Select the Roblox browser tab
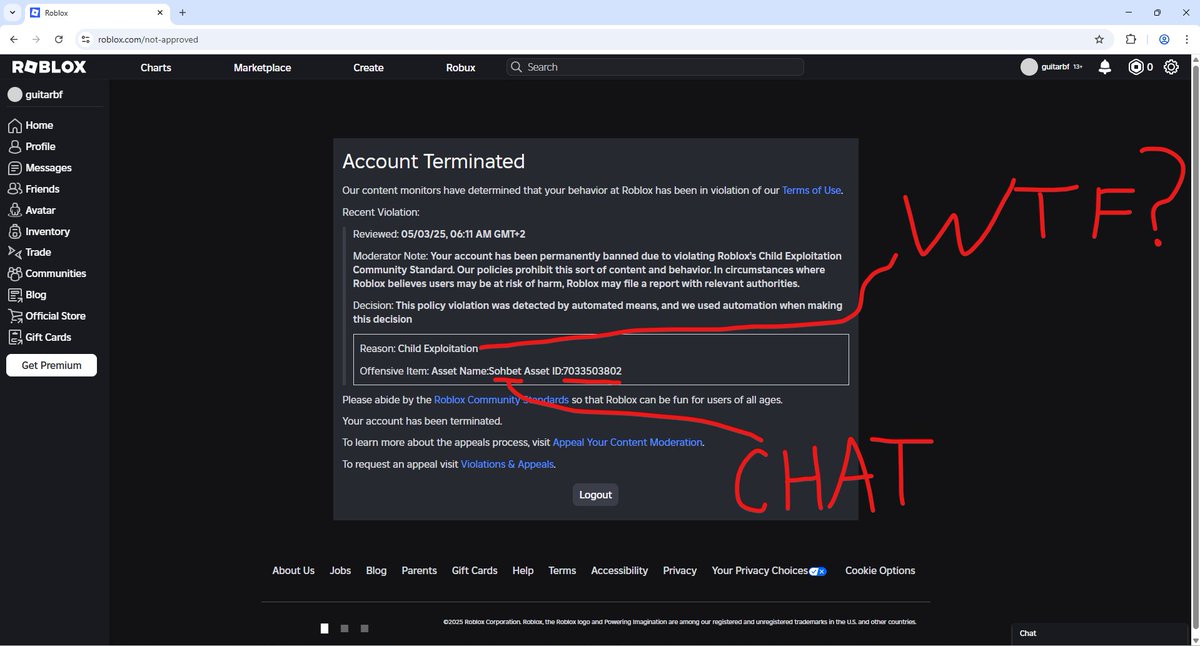 [97, 13]
